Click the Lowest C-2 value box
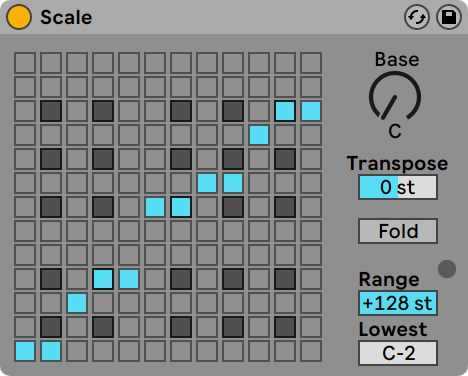The width and height of the screenshot is (468, 376). 398,353
